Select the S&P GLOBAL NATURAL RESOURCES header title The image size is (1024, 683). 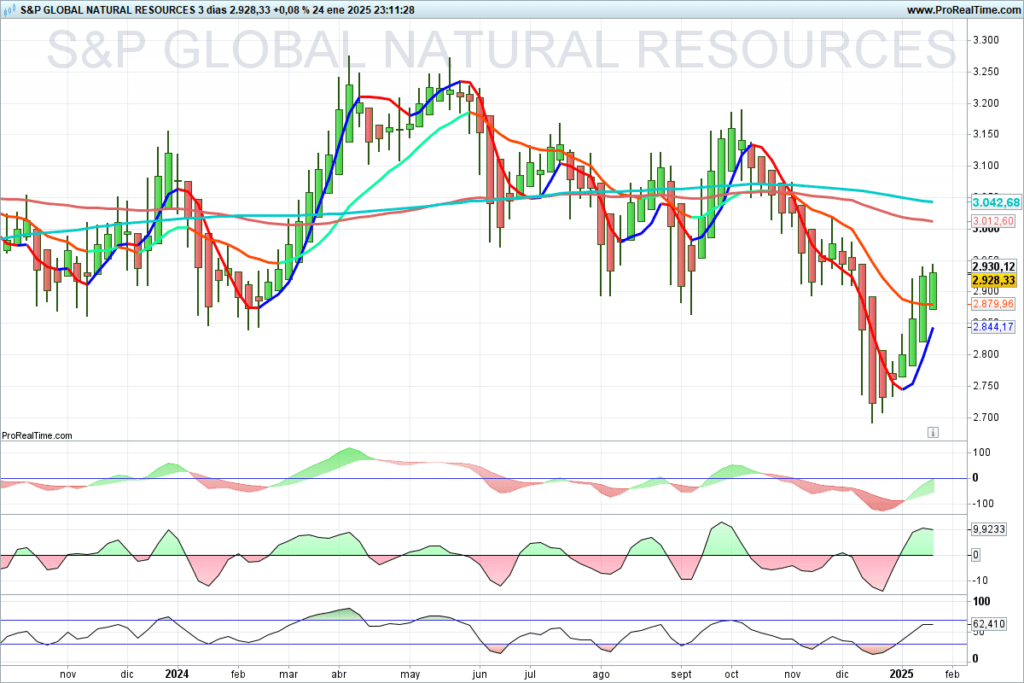pos(108,10)
